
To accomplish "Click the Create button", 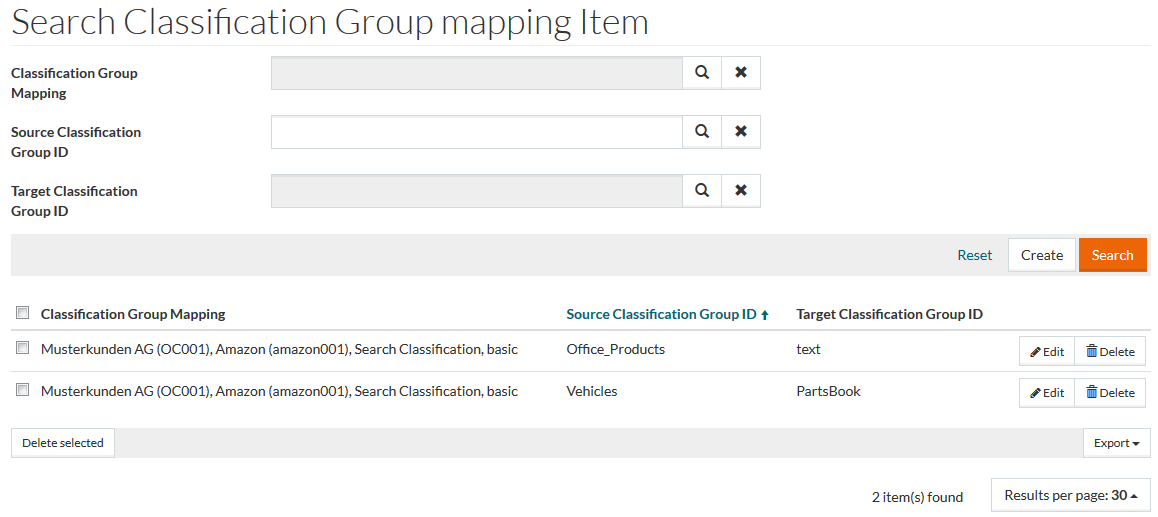I will (1041, 255).
